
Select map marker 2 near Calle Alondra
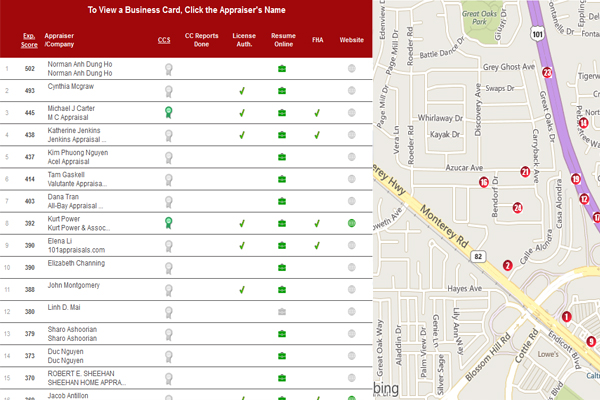click(x=508, y=265)
